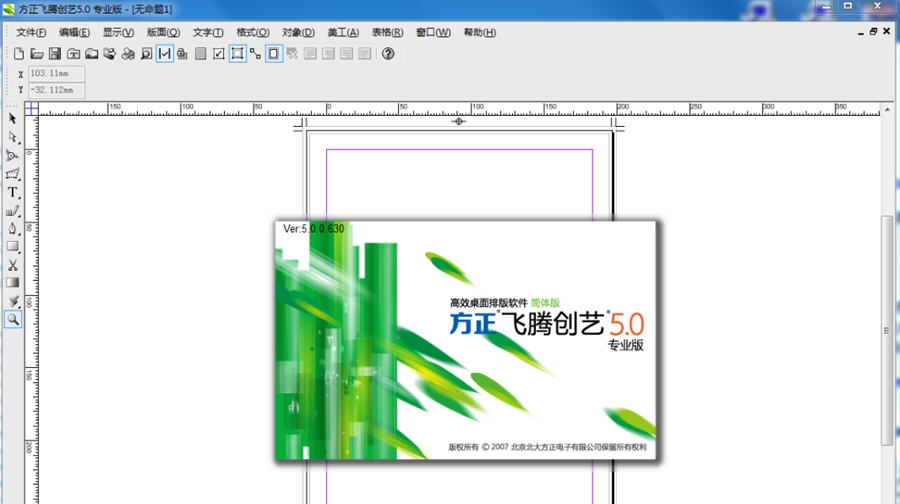Click the scrollbar up arrow
The image size is (900, 504).
pos(887,109)
